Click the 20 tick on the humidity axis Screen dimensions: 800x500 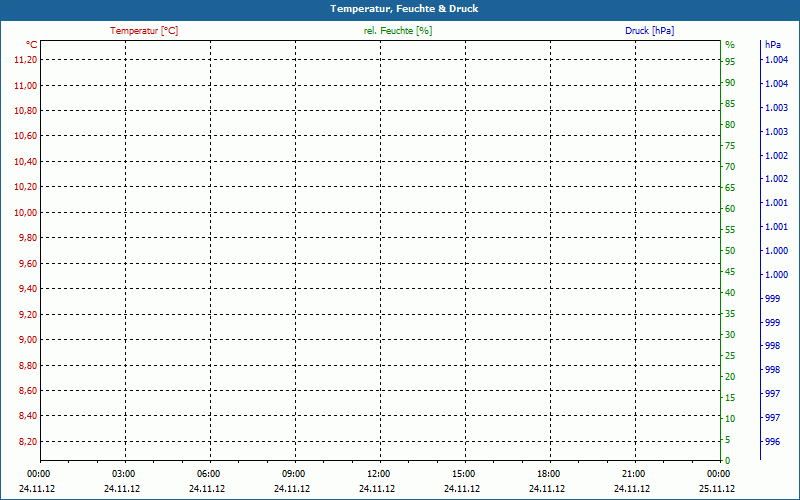tap(730, 377)
